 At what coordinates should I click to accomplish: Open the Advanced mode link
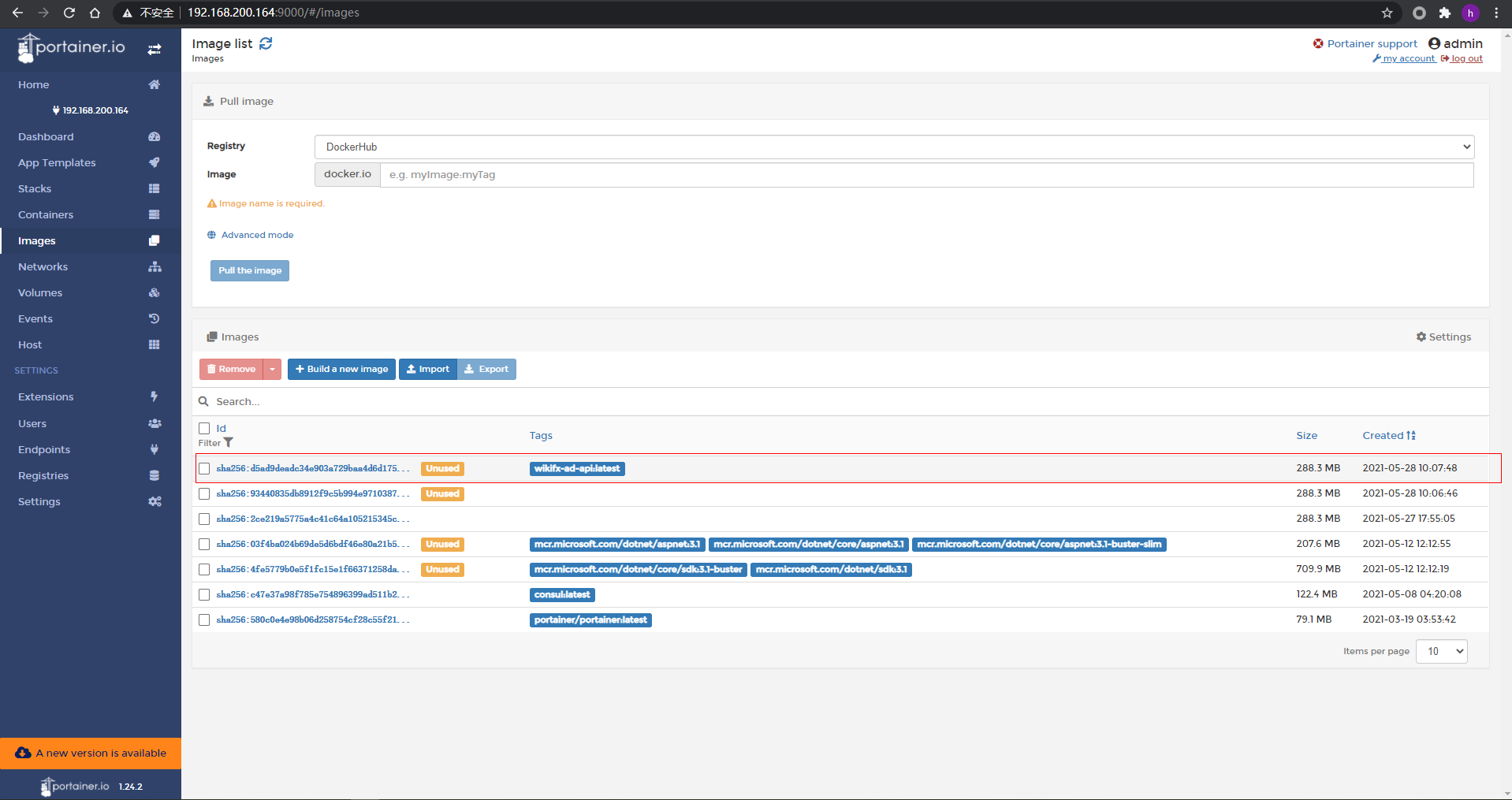click(250, 235)
